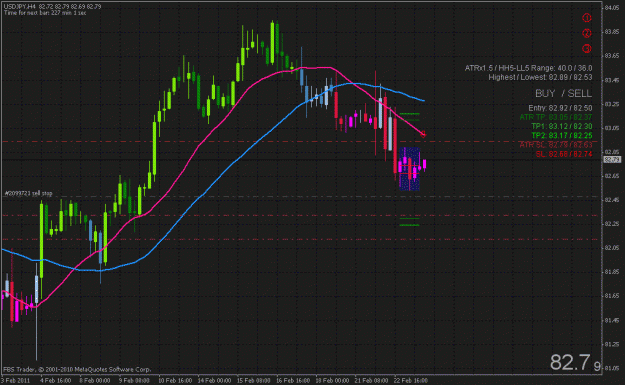Select the SL: 82.68 / 82.74 line

pyautogui.click(x=564, y=154)
